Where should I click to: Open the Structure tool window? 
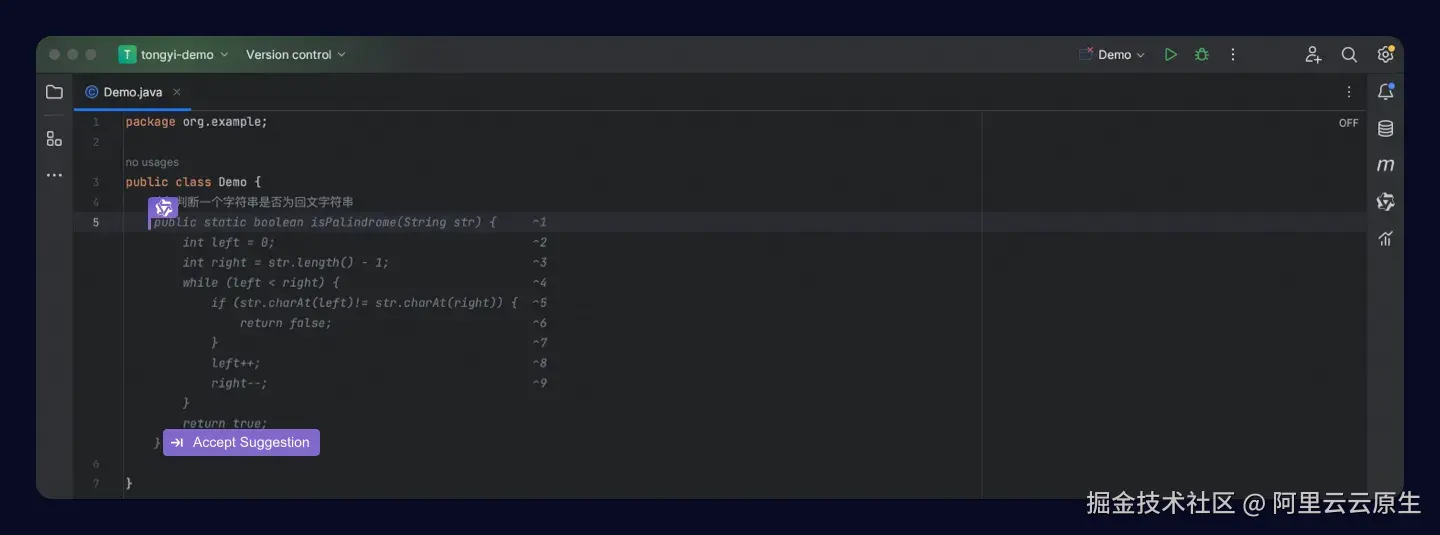[54, 139]
